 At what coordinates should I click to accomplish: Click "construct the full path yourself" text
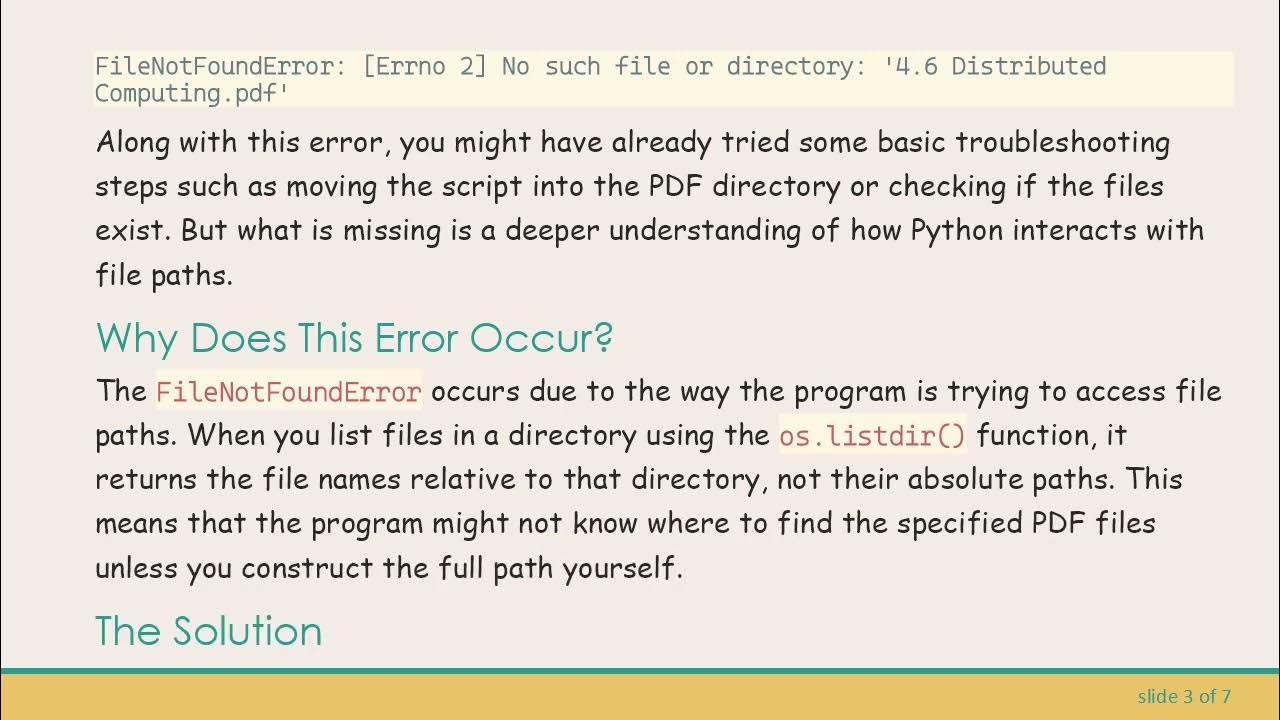461,568
